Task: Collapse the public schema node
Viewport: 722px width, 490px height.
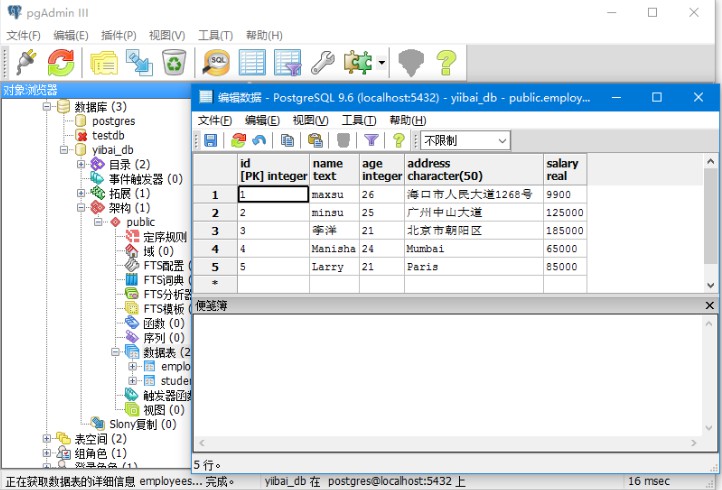Action: [98, 222]
